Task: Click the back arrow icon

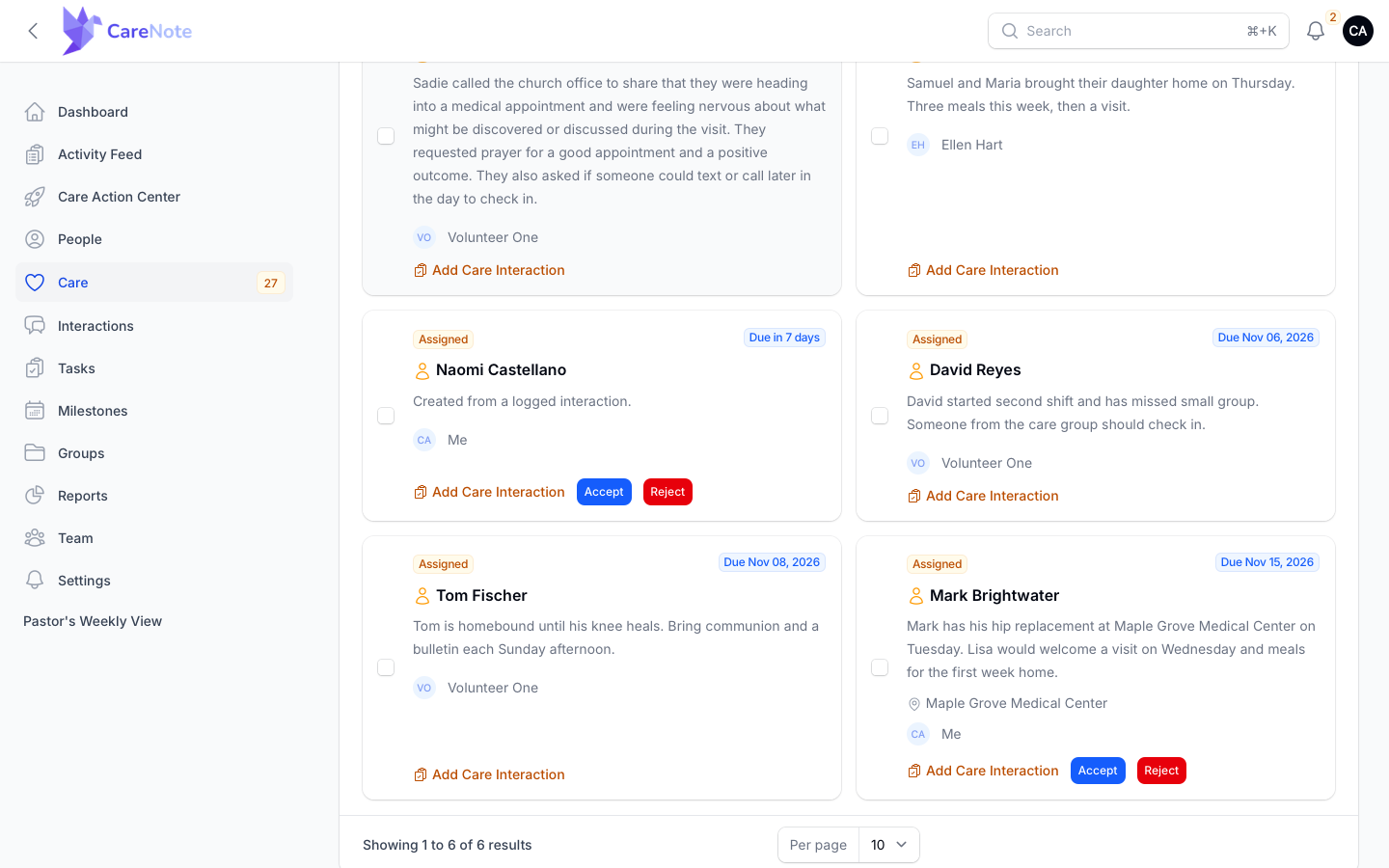Action: (x=33, y=31)
